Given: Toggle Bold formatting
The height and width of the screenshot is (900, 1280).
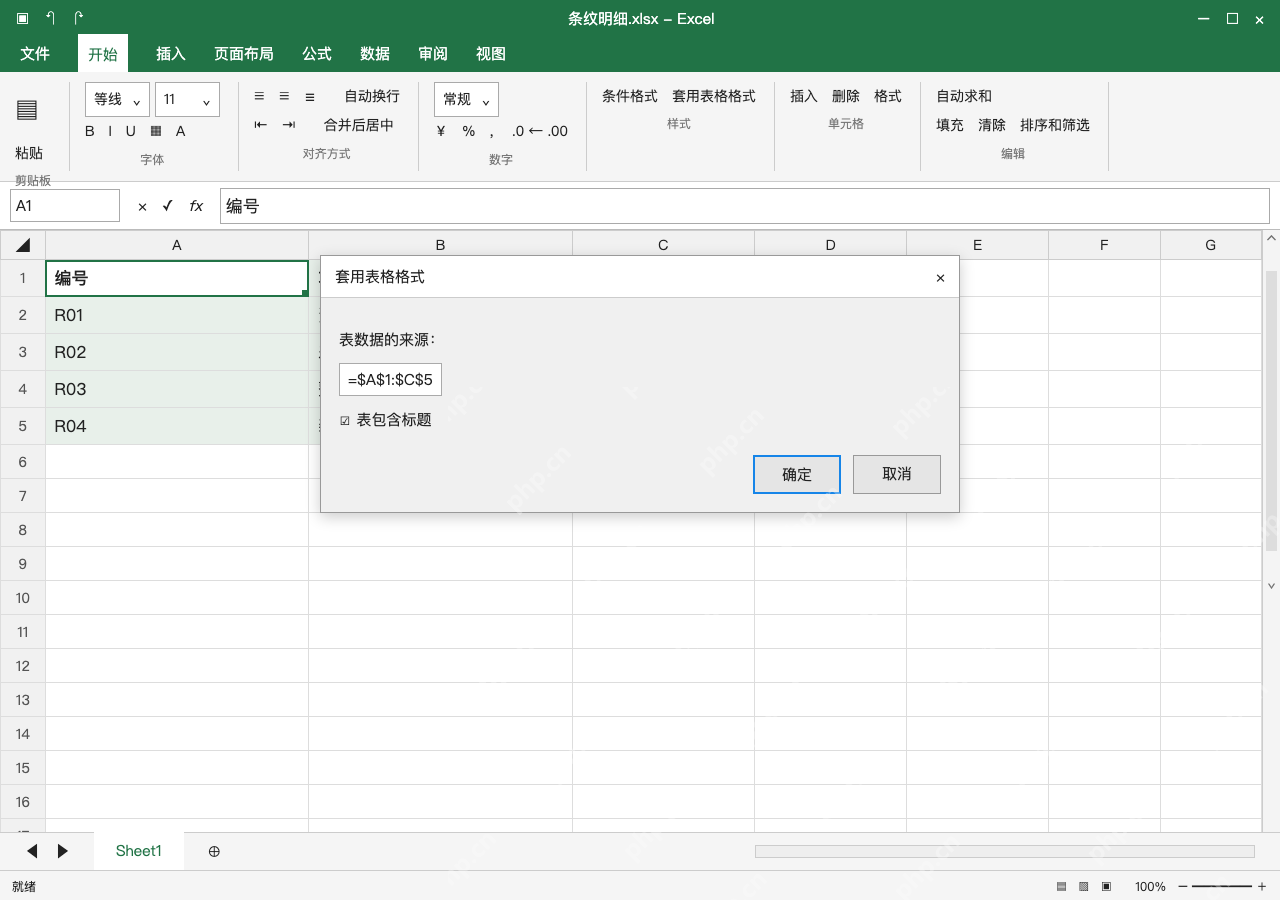Looking at the screenshot, I should click(90, 131).
